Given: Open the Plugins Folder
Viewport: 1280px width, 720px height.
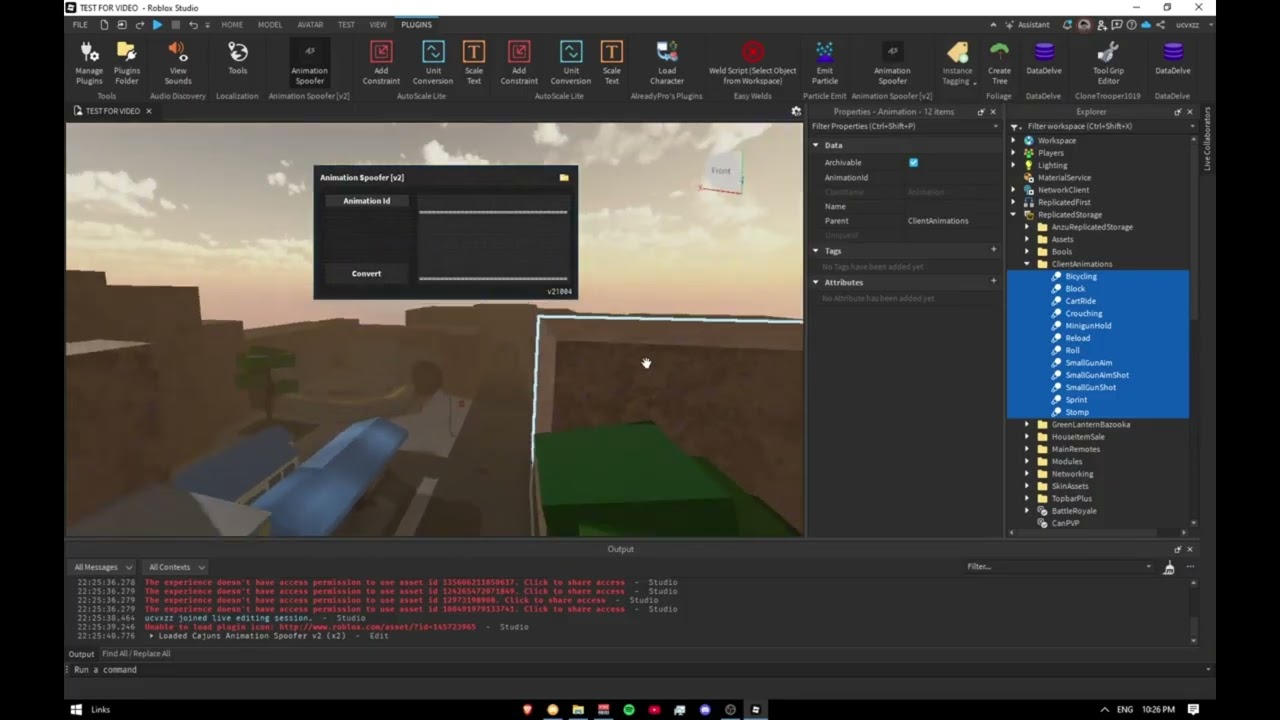Looking at the screenshot, I should (x=126, y=62).
